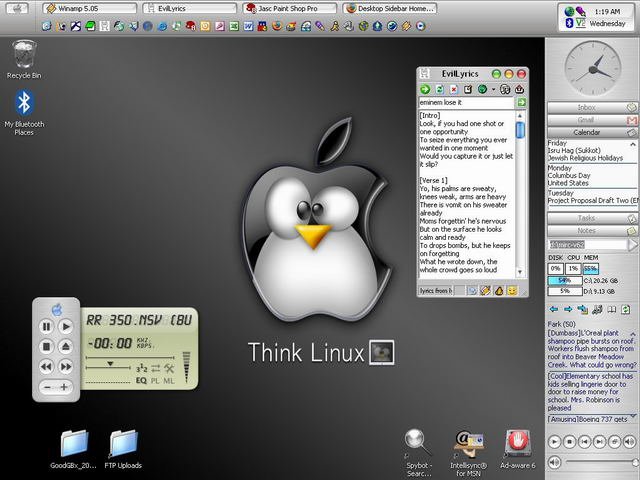The image size is (640, 480).
Task: Open Winamp's crossed-tools options icon
Action: (x=169, y=369)
